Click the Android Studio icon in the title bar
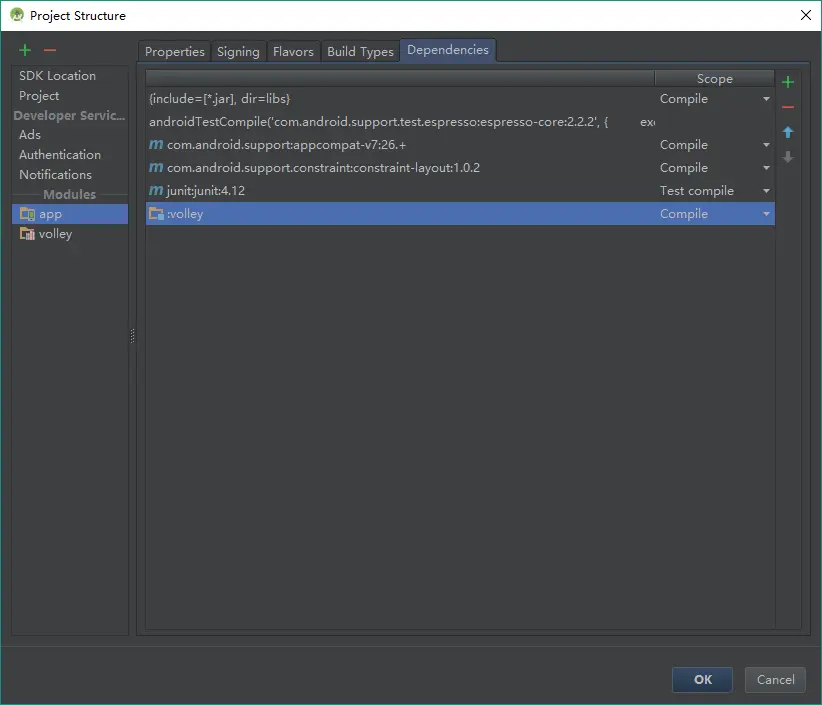 point(17,15)
